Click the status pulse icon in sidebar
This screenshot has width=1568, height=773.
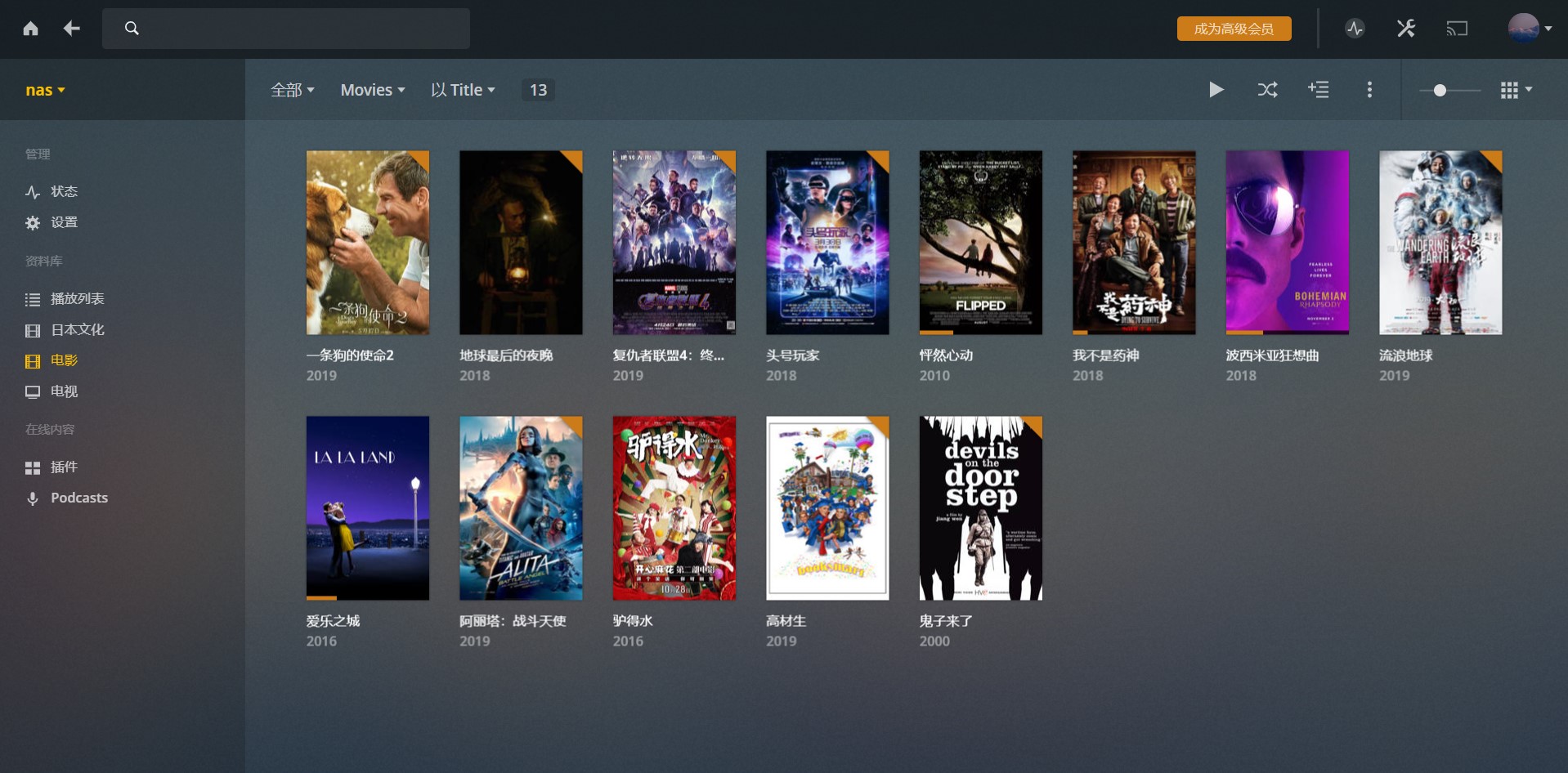[x=33, y=192]
